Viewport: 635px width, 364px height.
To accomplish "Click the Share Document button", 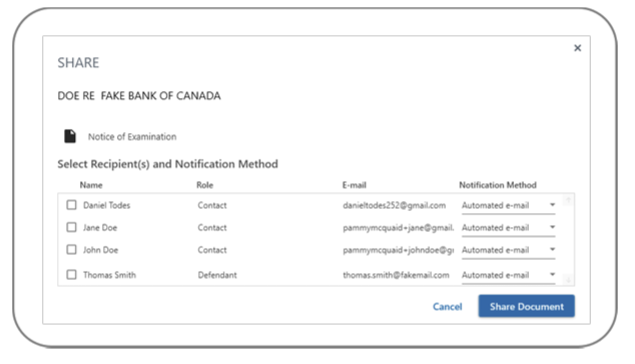I will (526, 306).
